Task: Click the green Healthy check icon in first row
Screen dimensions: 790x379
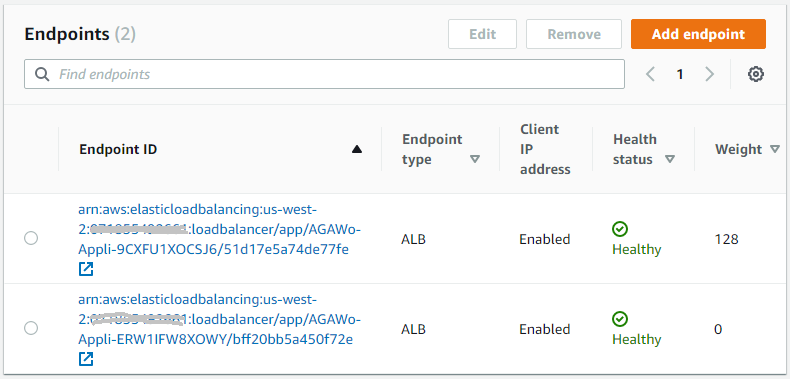Action: (620, 229)
